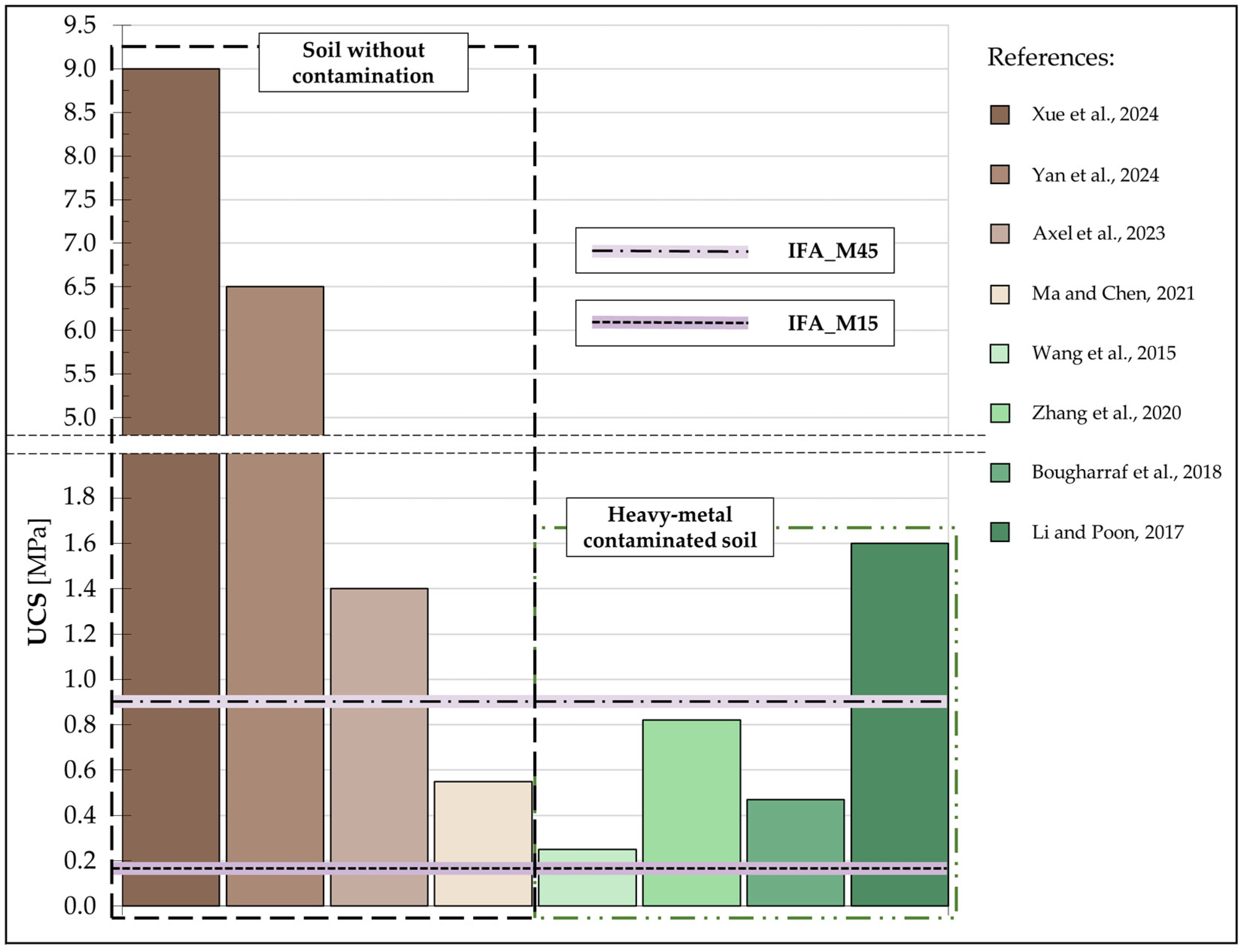
Task: Click the 'Soil without contamination' label box
Action: point(363,63)
